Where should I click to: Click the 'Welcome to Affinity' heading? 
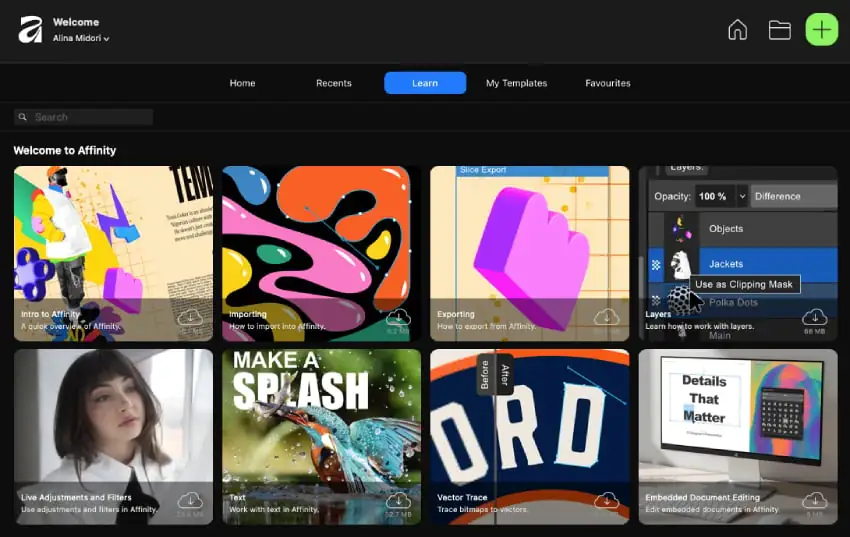pyautogui.click(x=65, y=151)
